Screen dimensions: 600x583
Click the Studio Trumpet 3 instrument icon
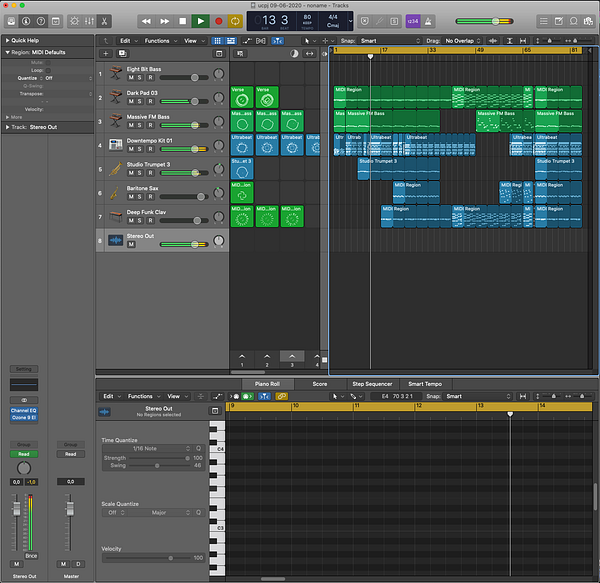[x=115, y=169]
